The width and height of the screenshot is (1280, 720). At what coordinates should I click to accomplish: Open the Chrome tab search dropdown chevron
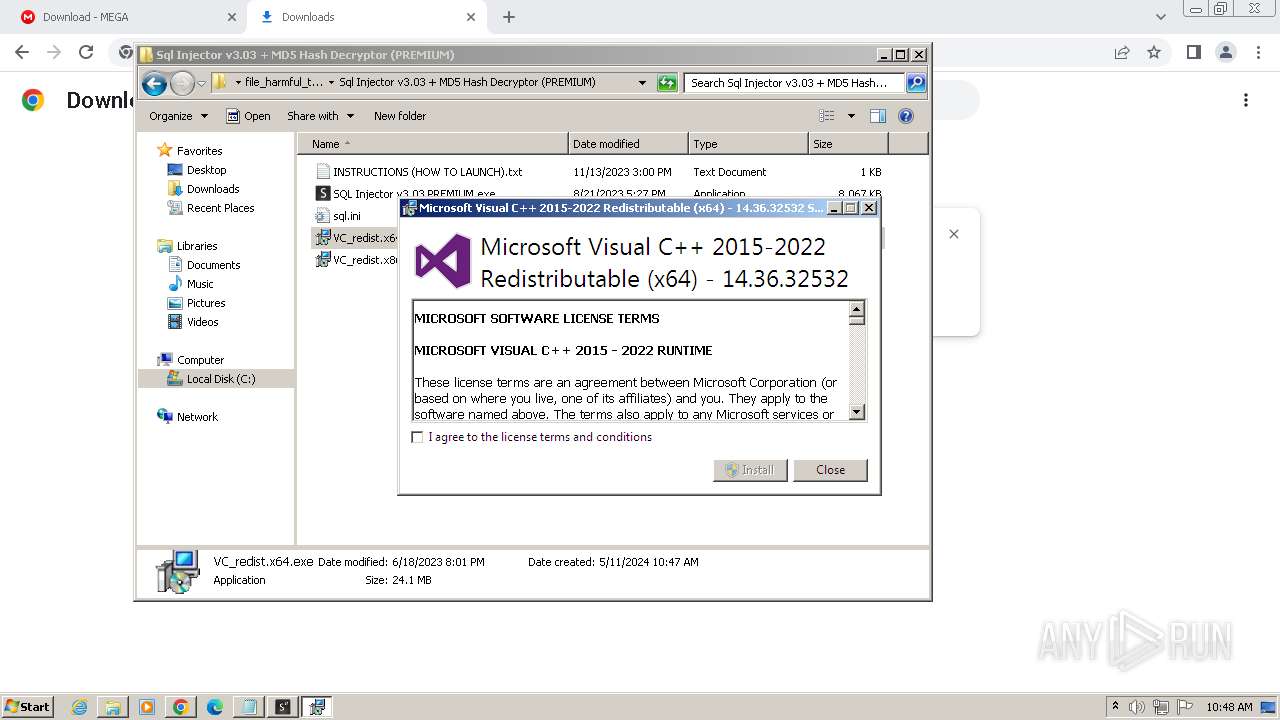1161,17
